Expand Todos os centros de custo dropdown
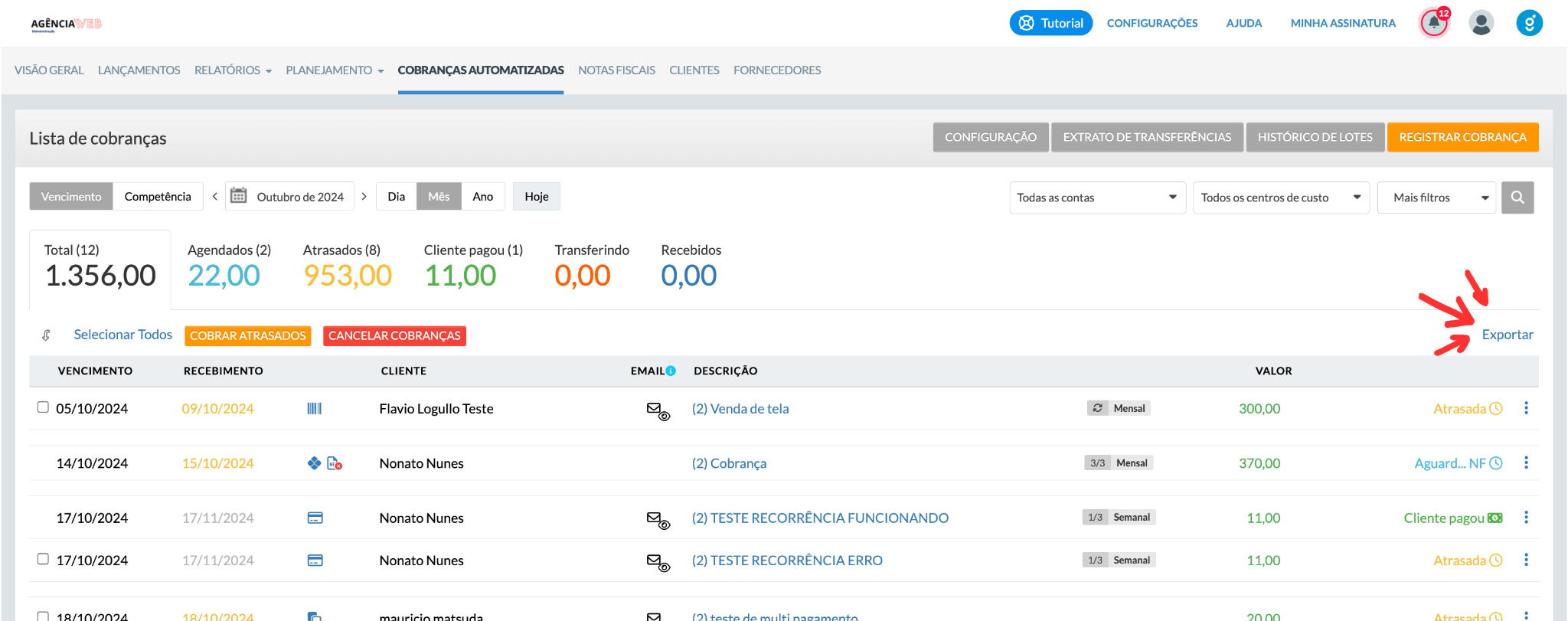The image size is (1568, 621). click(1281, 198)
